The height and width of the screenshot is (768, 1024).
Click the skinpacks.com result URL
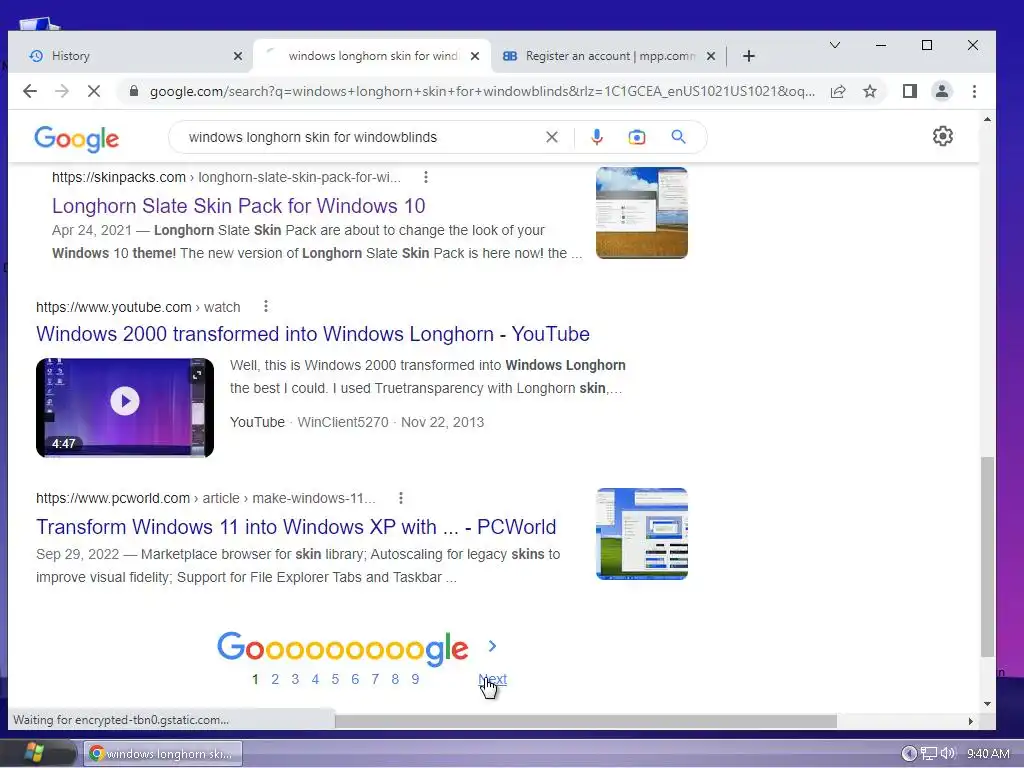227,177
